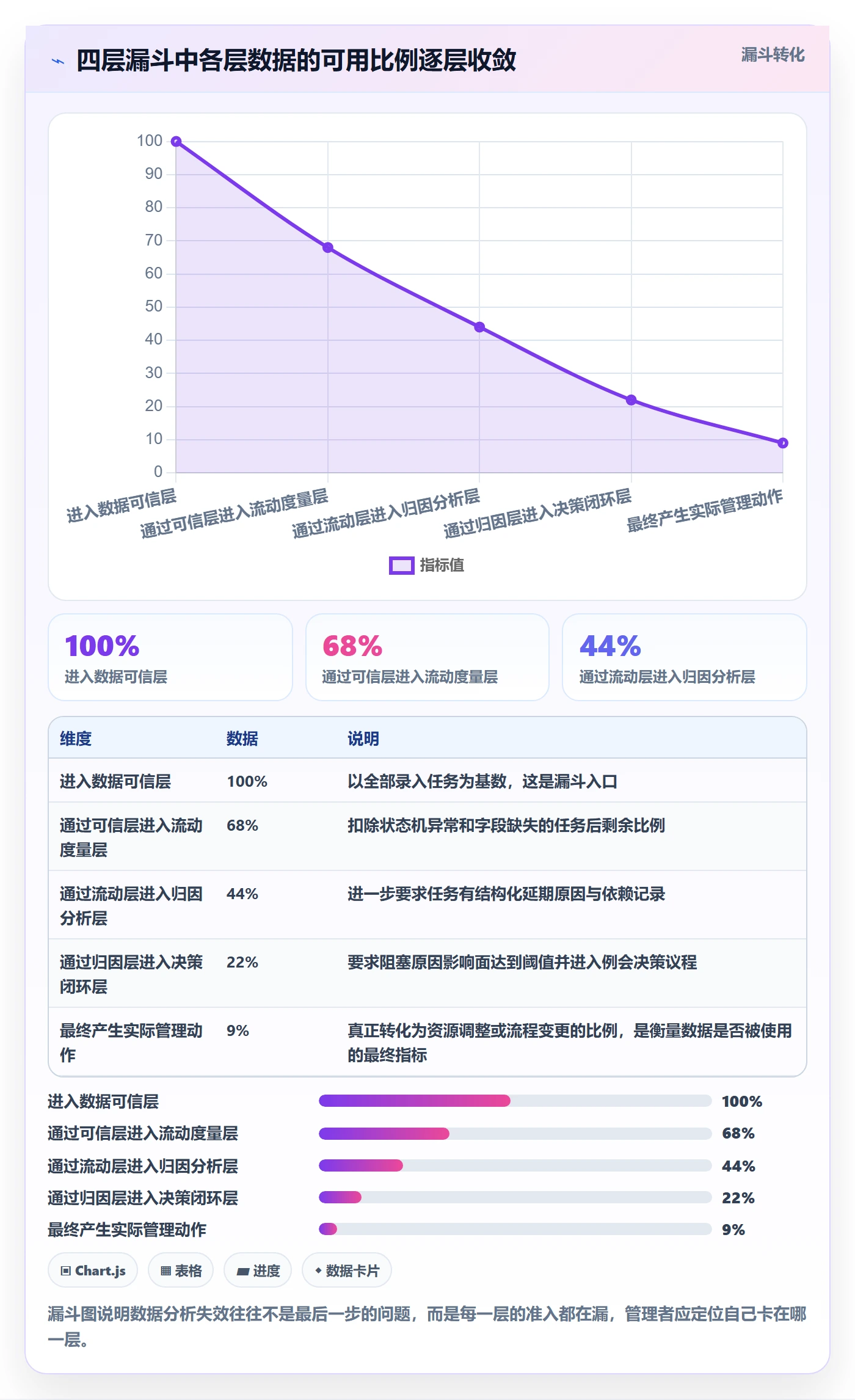This screenshot has height=1400, width=855.
Task: Click the 最终产生实际管理动作 progress bar
Action: tap(515, 1229)
